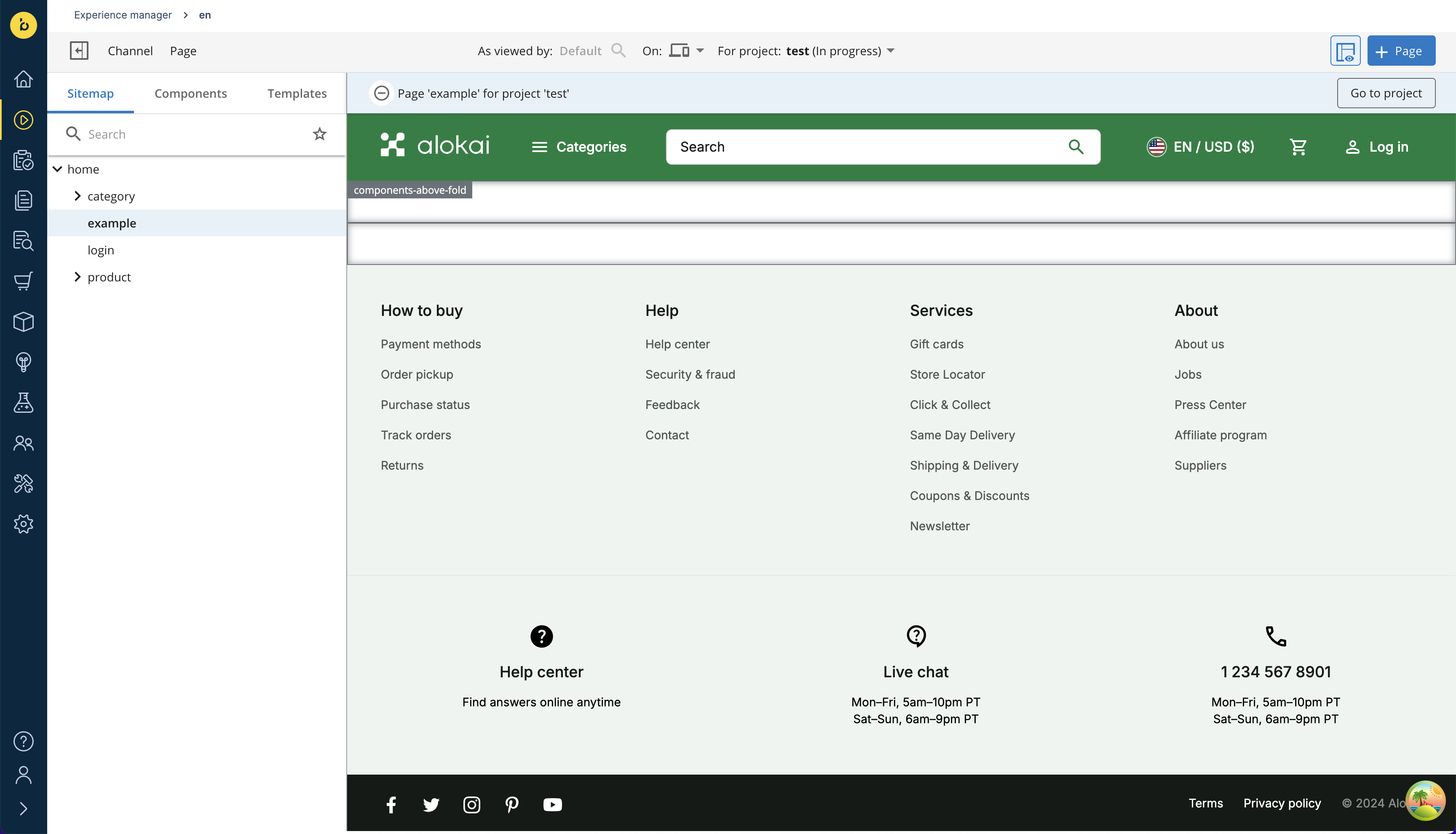Open the Store Locator link

947,374
